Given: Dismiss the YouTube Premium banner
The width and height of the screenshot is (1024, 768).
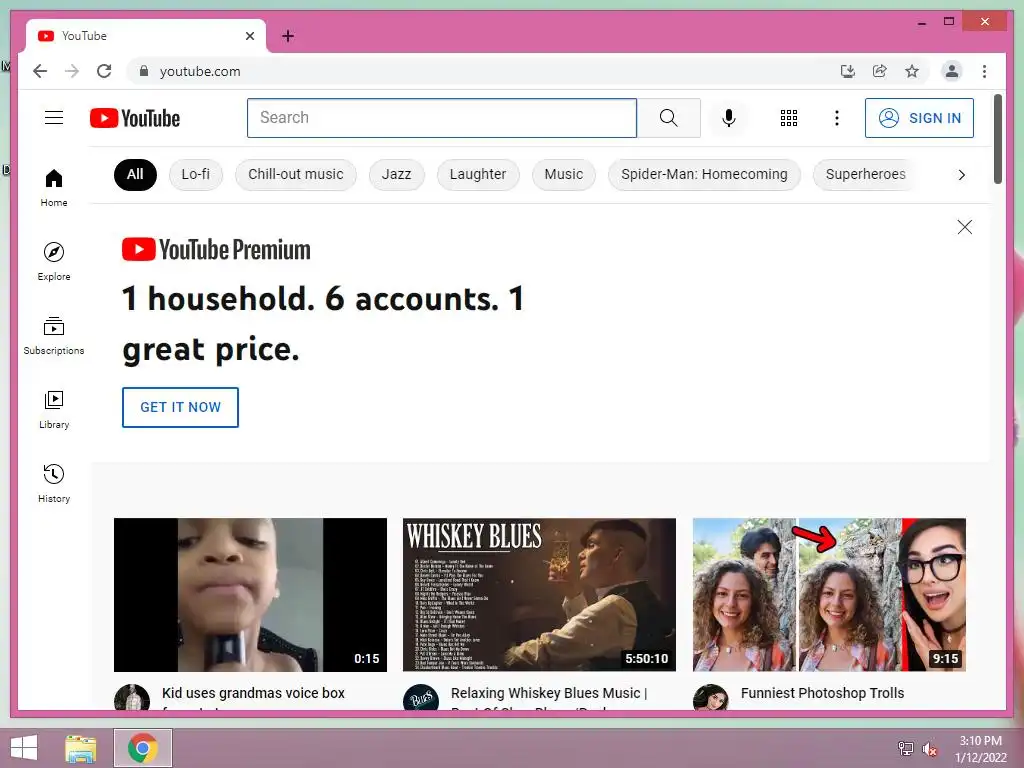Looking at the screenshot, I should 964,227.
